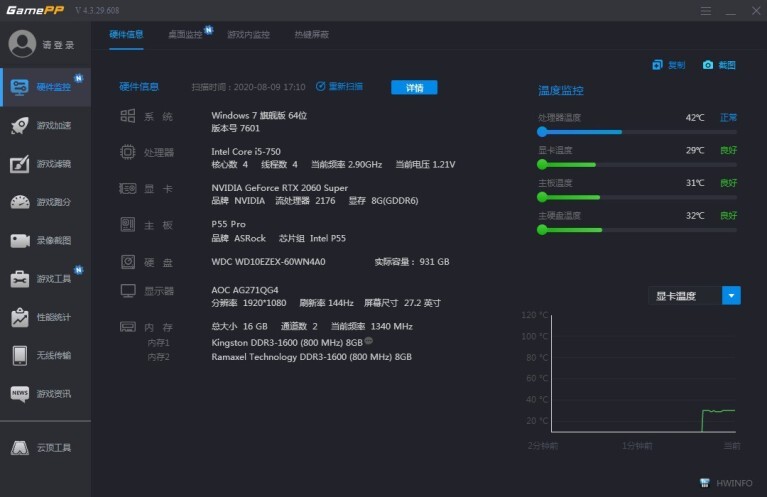This screenshot has width=767, height=497.
Task: Select 游戏滤镜 filter sidebar icon
Action: coord(20,164)
